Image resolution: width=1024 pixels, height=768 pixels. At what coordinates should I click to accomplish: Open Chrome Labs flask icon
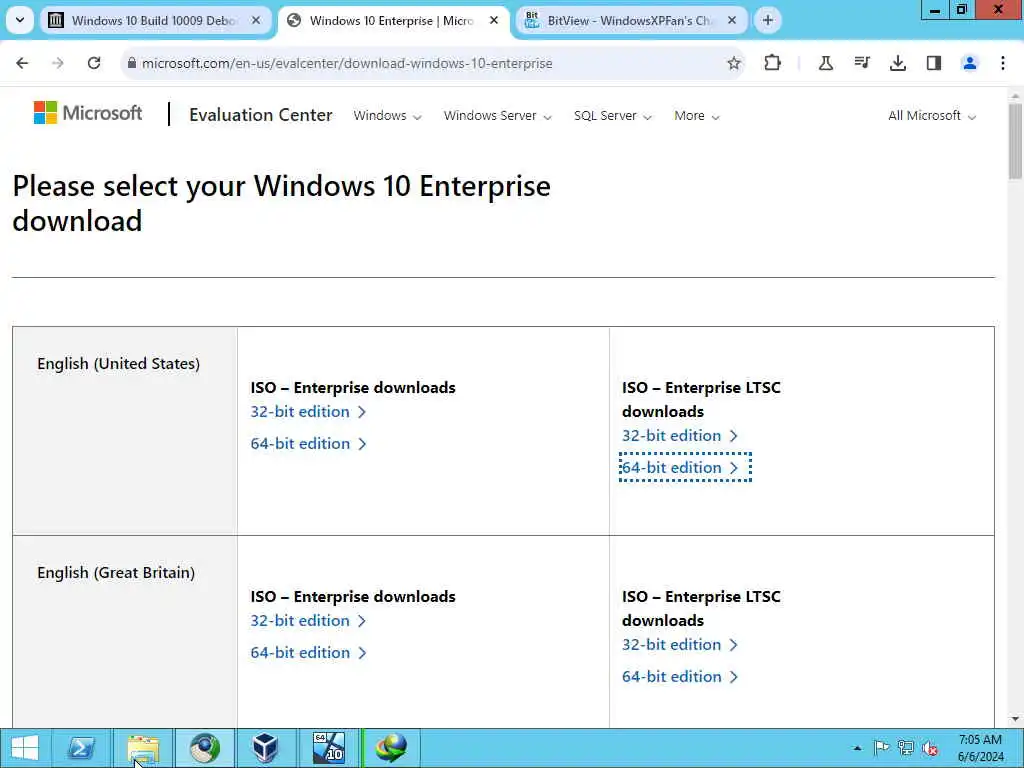[825, 63]
